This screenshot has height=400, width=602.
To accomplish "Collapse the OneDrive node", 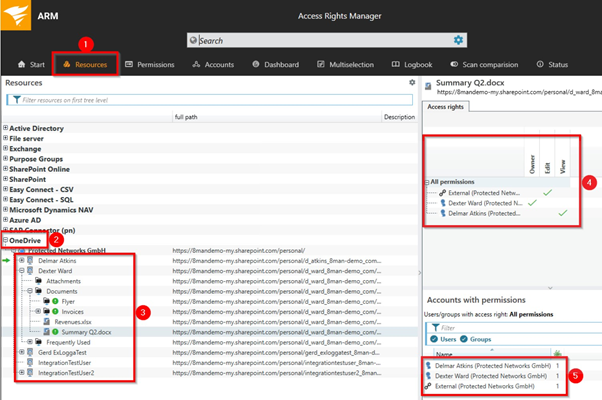I will point(5,240).
